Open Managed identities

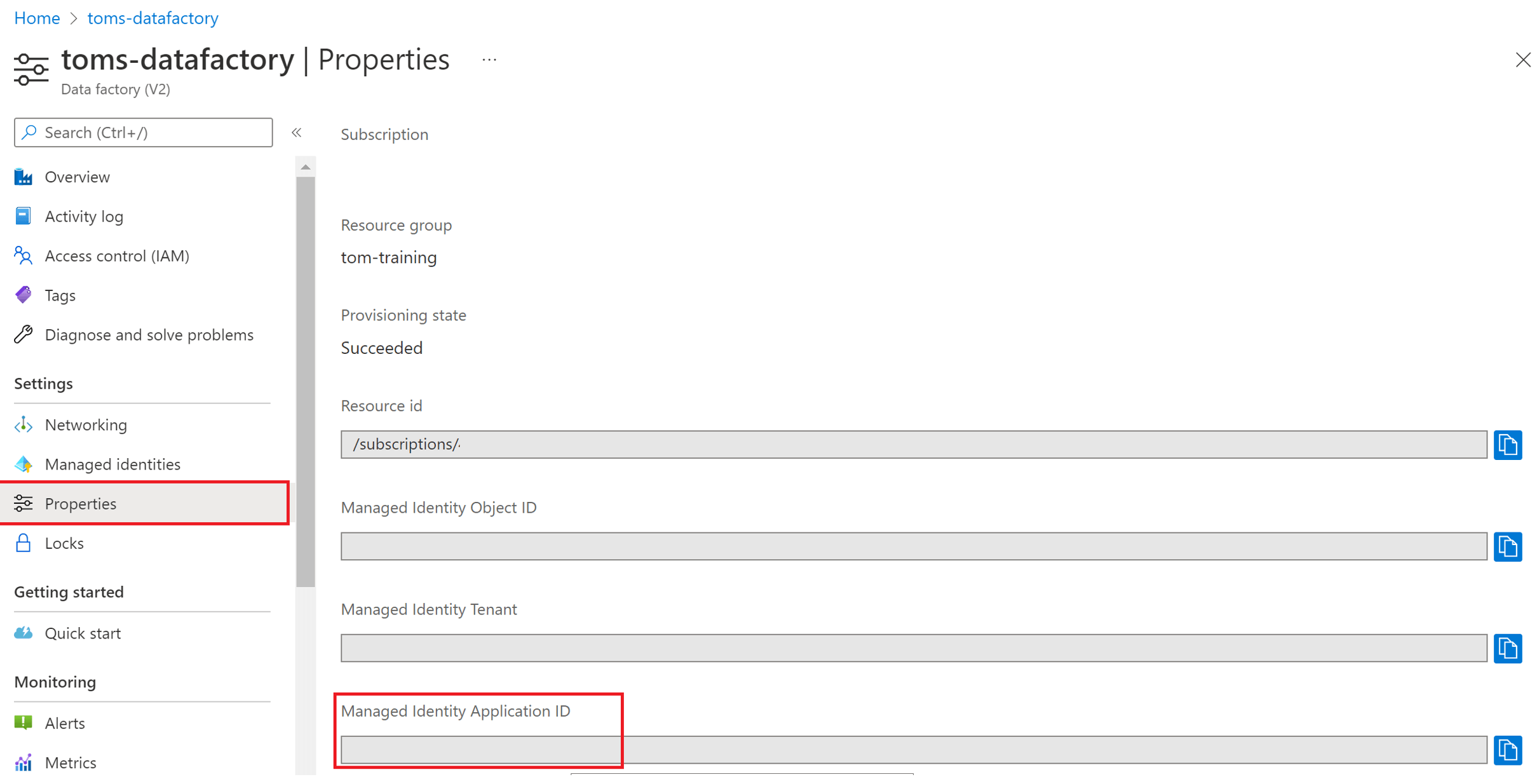coord(112,464)
